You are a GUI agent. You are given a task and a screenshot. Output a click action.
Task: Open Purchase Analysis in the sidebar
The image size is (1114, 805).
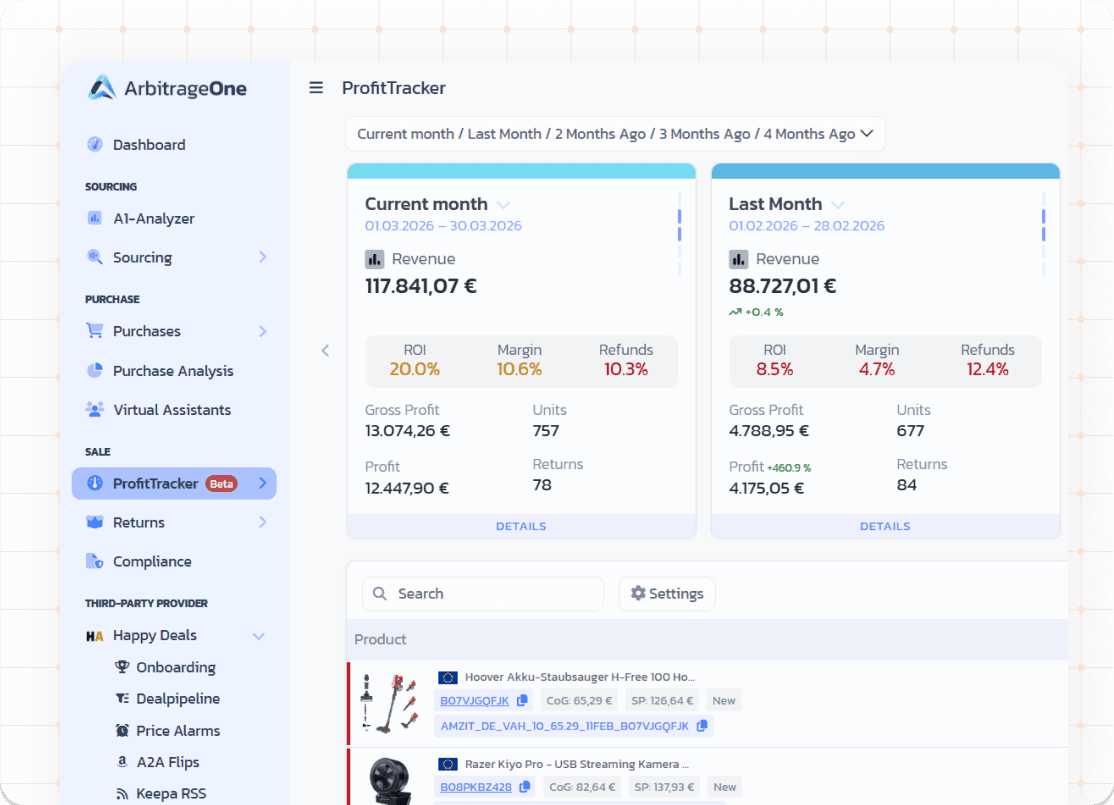(x=174, y=370)
